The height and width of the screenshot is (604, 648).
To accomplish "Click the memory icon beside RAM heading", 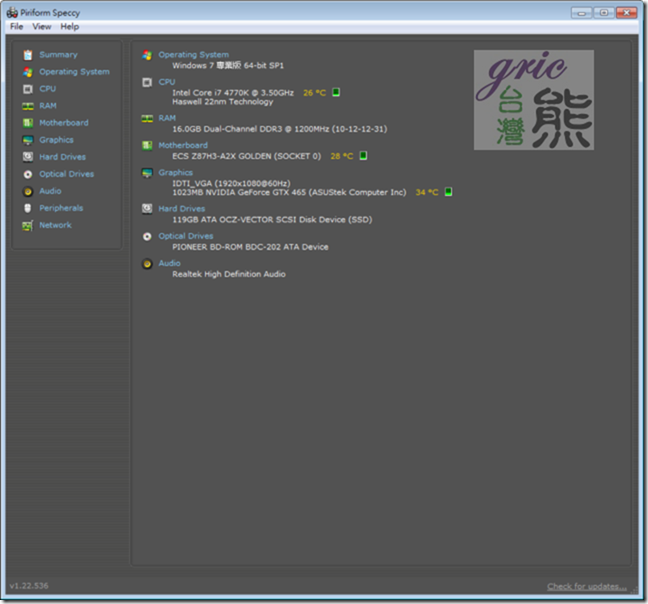I will coord(147,119).
